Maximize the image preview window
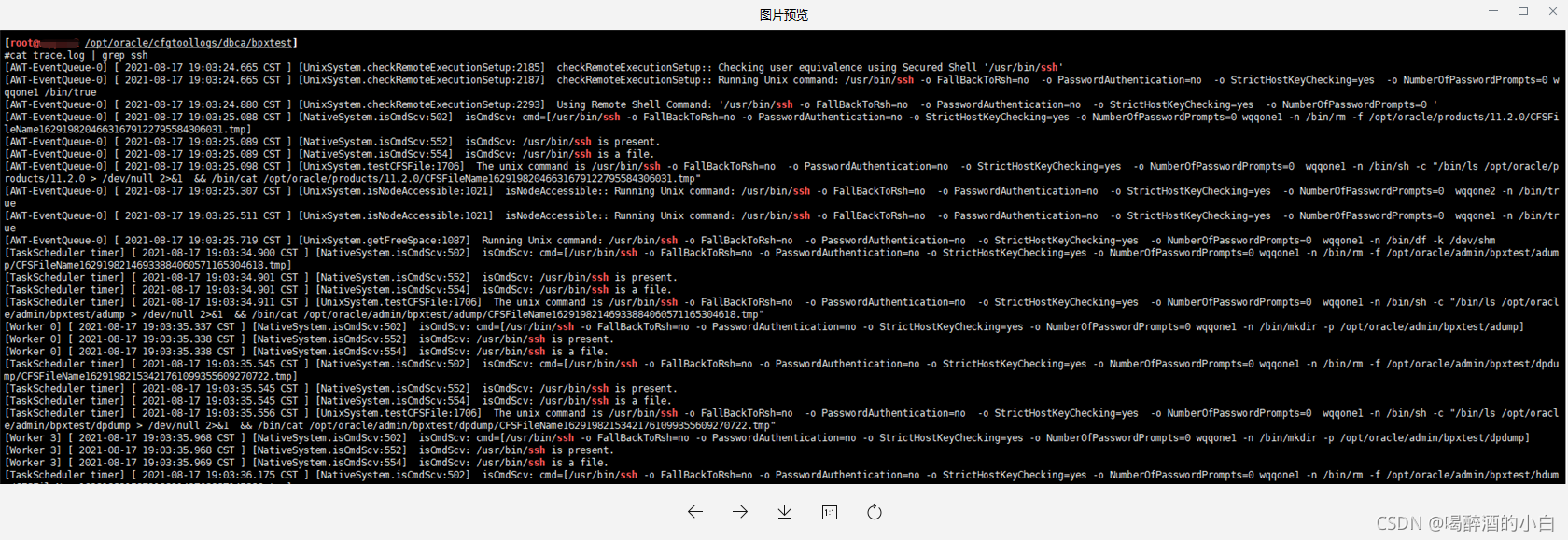The width and height of the screenshot is (1568, 540). coord(1523,11)
